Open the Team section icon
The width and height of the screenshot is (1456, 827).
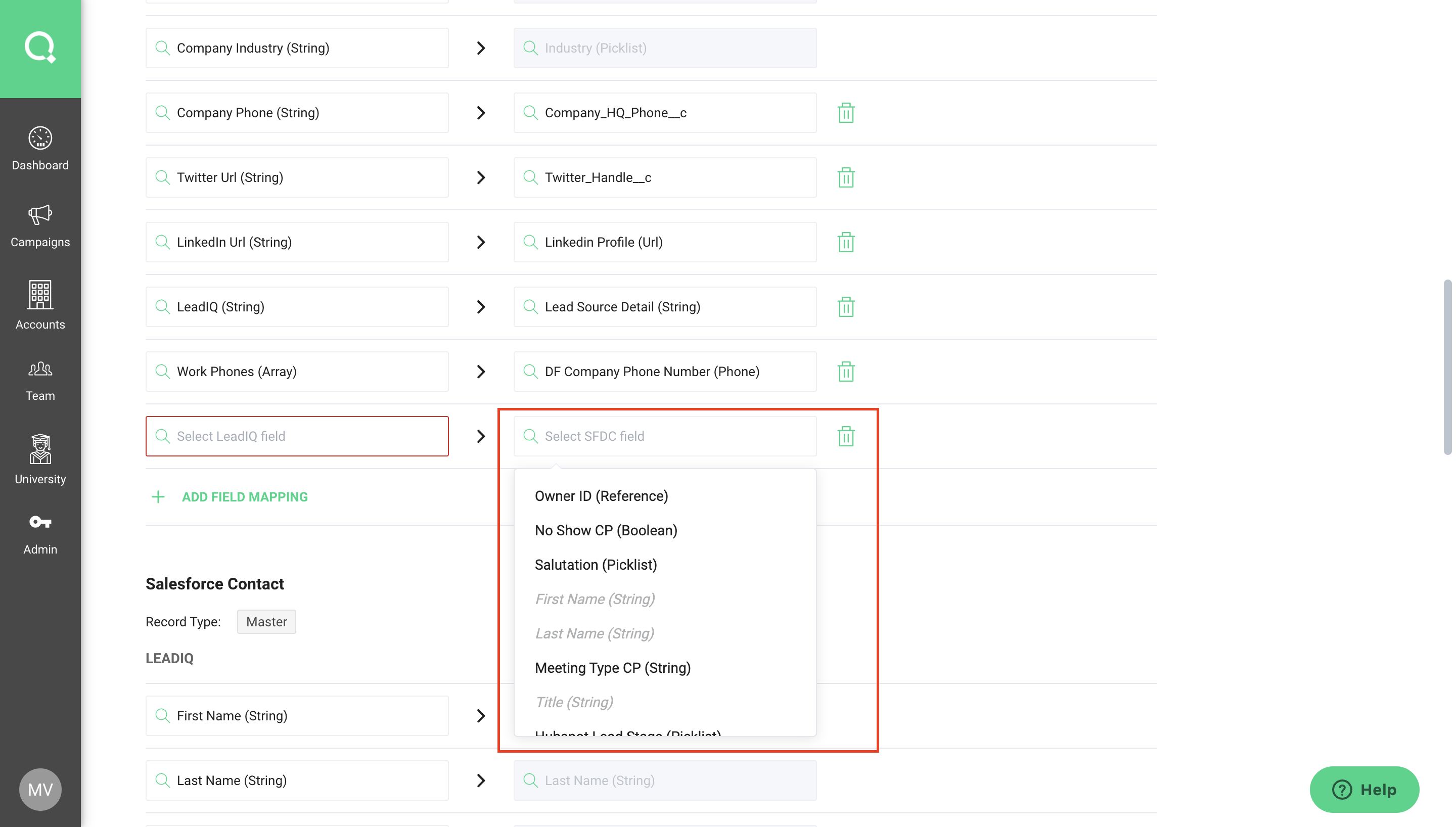(40, 370)
